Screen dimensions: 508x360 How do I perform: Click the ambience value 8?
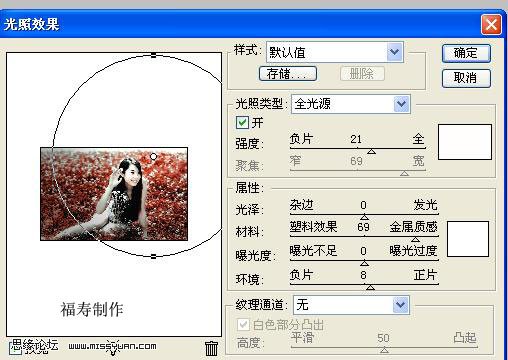(x=363, y=275)
